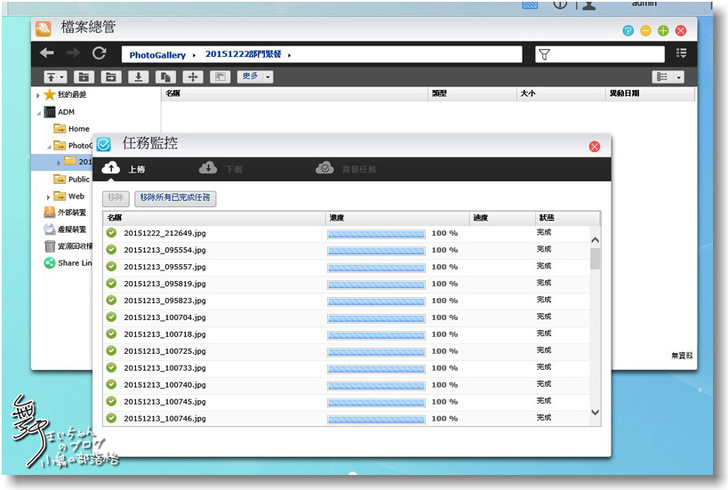Click the upload toolbar icon
The height and width of the screenshot is (490, 728).
(x=54, y=77)
